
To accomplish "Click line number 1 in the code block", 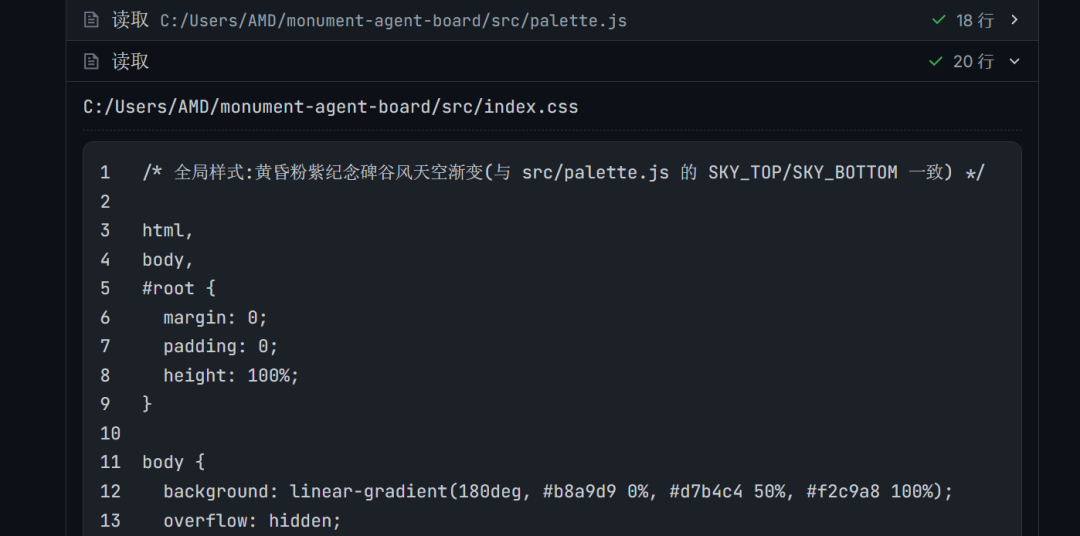I will [x=105, y=172].
